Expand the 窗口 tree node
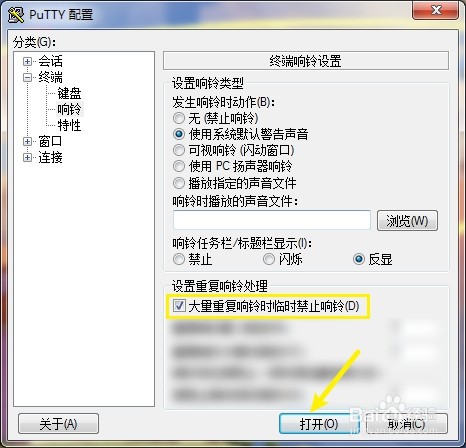The height and width of the screenshot is (448, 466). [x=27, y=141]
